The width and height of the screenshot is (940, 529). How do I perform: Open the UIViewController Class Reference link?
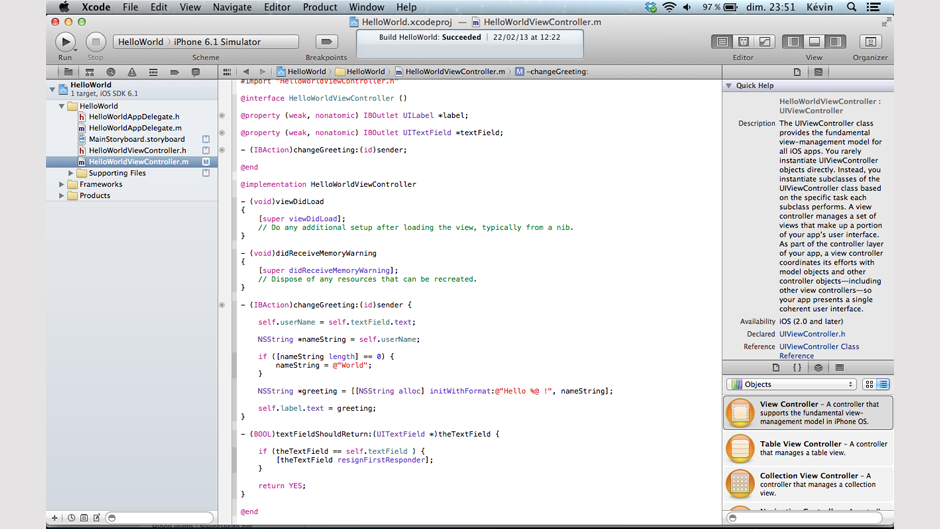pos(819,351)
